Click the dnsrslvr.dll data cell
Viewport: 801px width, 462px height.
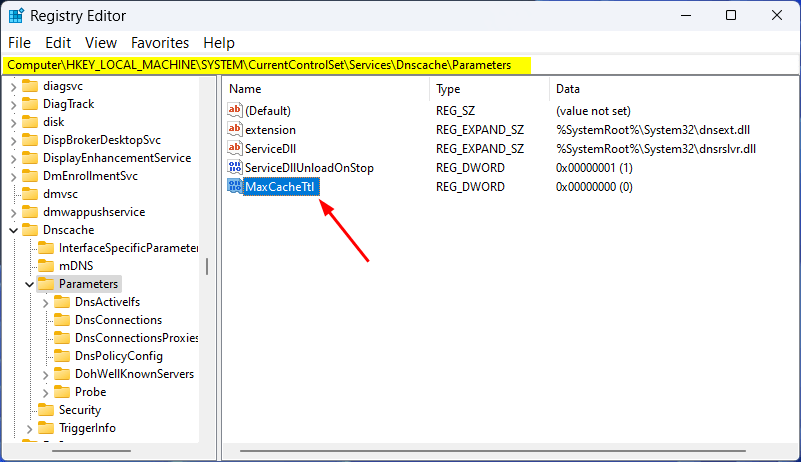pos(656,149)
